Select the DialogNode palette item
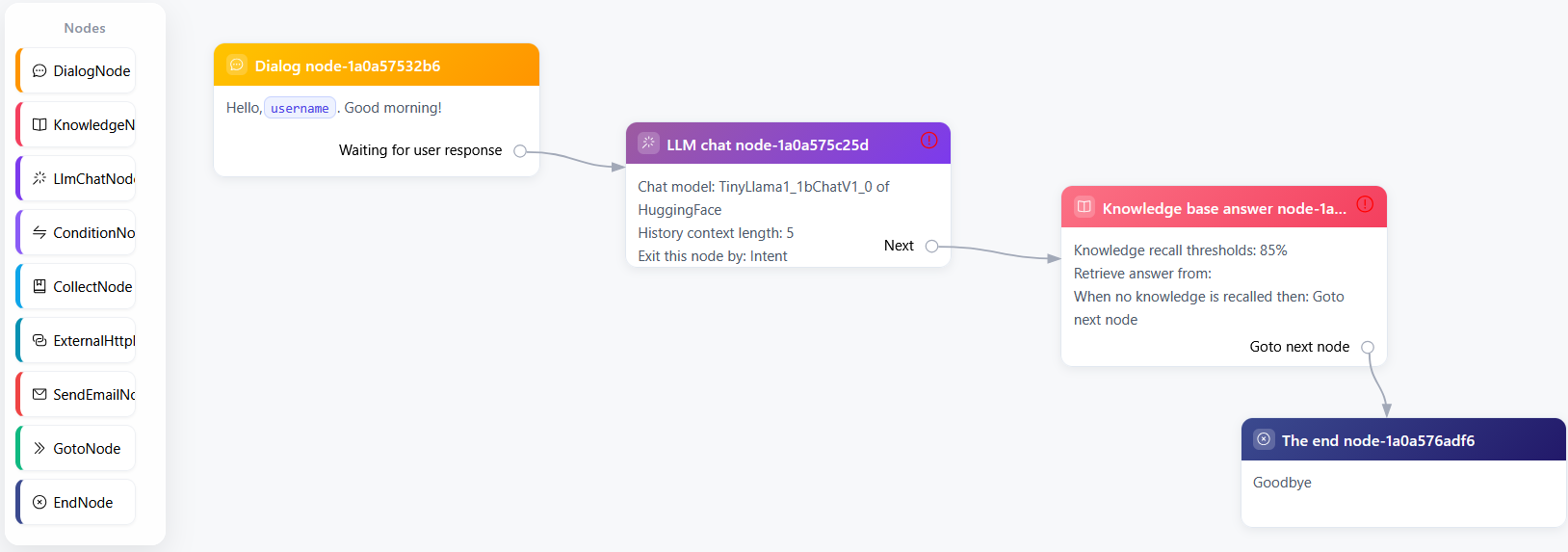Image resolution: width=1568 pixels, height=552 pixels. tap(76, 71)
